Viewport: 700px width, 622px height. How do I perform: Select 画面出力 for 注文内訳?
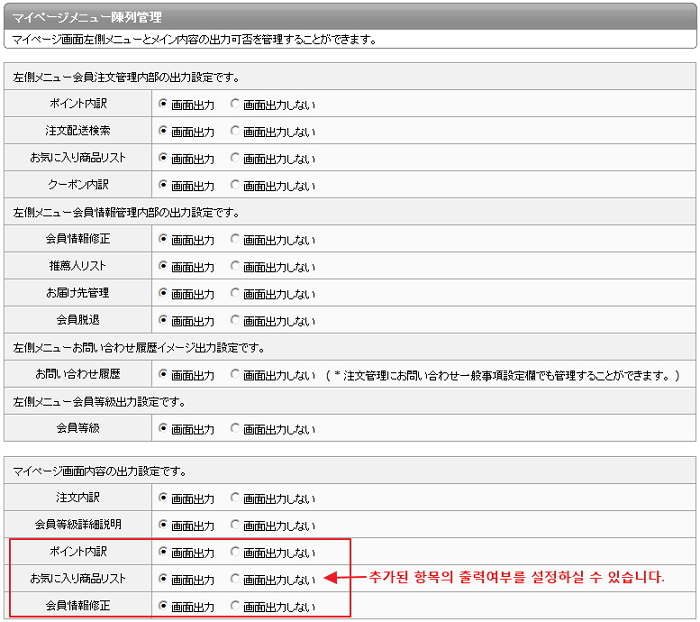[x=164, y=497]
